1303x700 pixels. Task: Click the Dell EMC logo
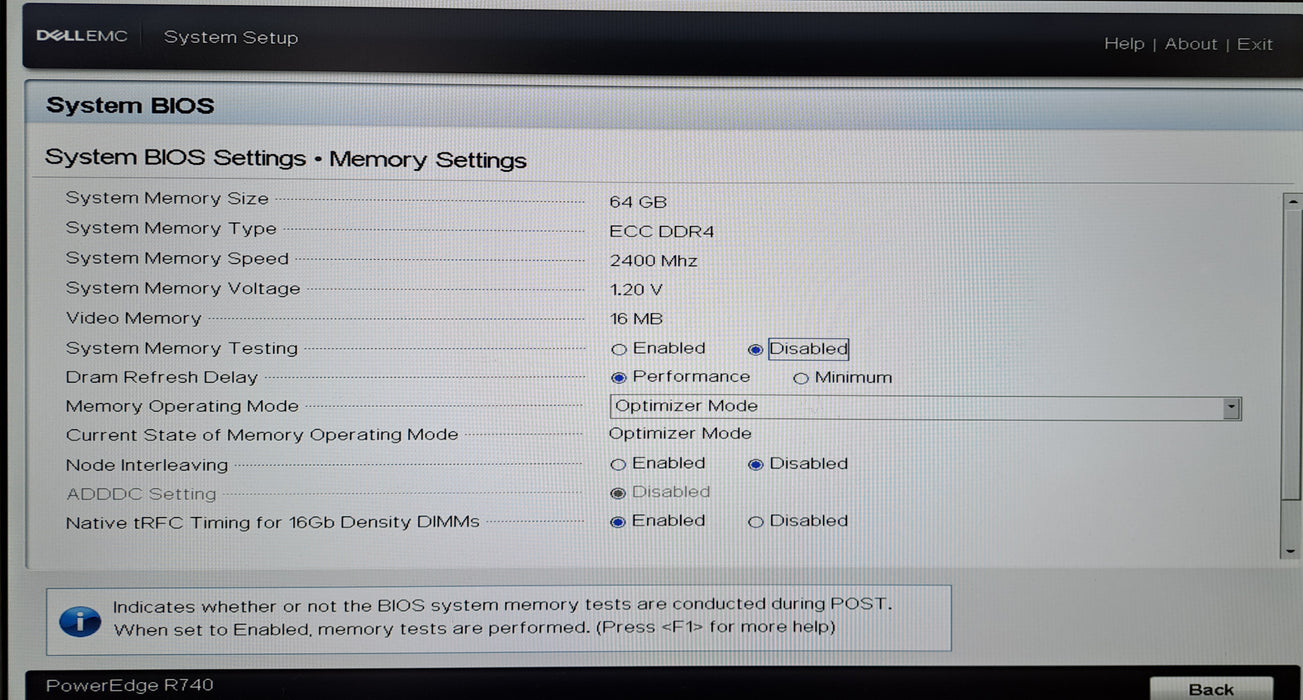(x=82, y=36)
